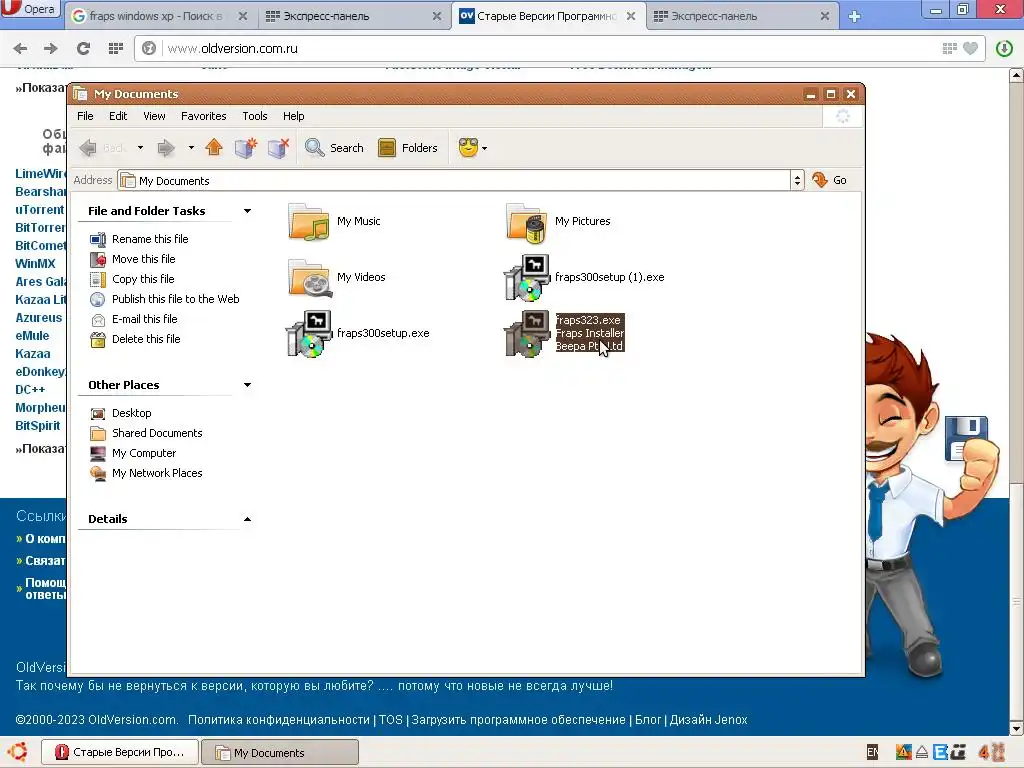This screenshot has width=1024, height=768.
Task: Open the Back history dropdown arrow
Action: 140,148
